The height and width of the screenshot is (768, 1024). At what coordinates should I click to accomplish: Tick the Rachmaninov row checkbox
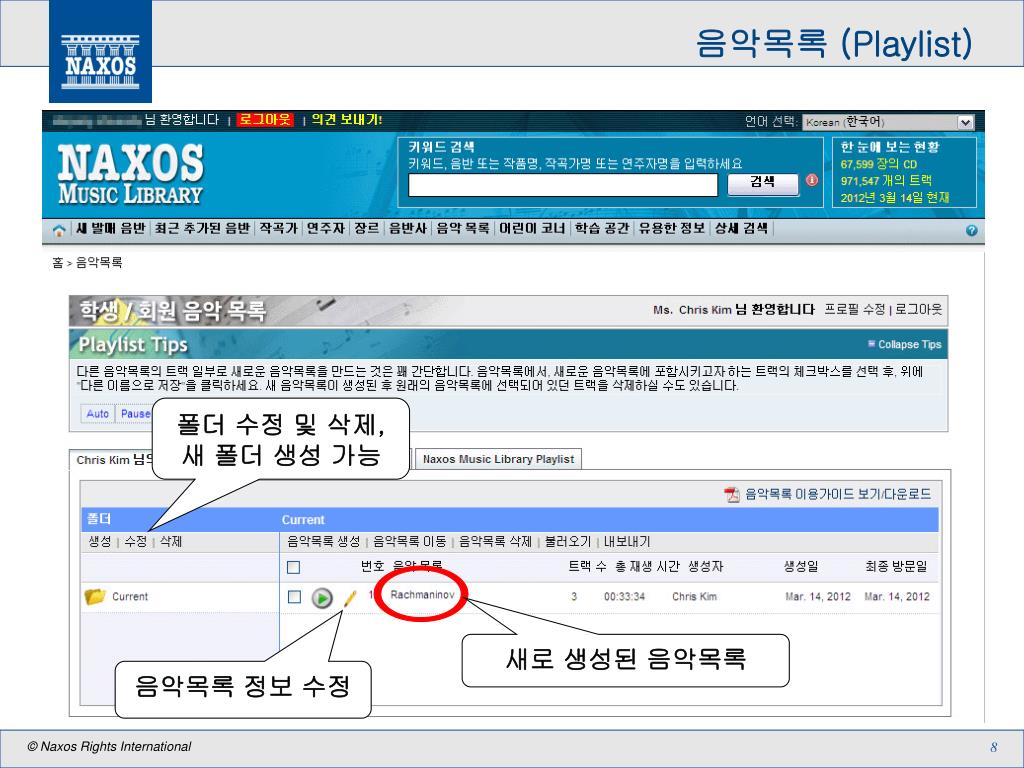pos(295,596)
